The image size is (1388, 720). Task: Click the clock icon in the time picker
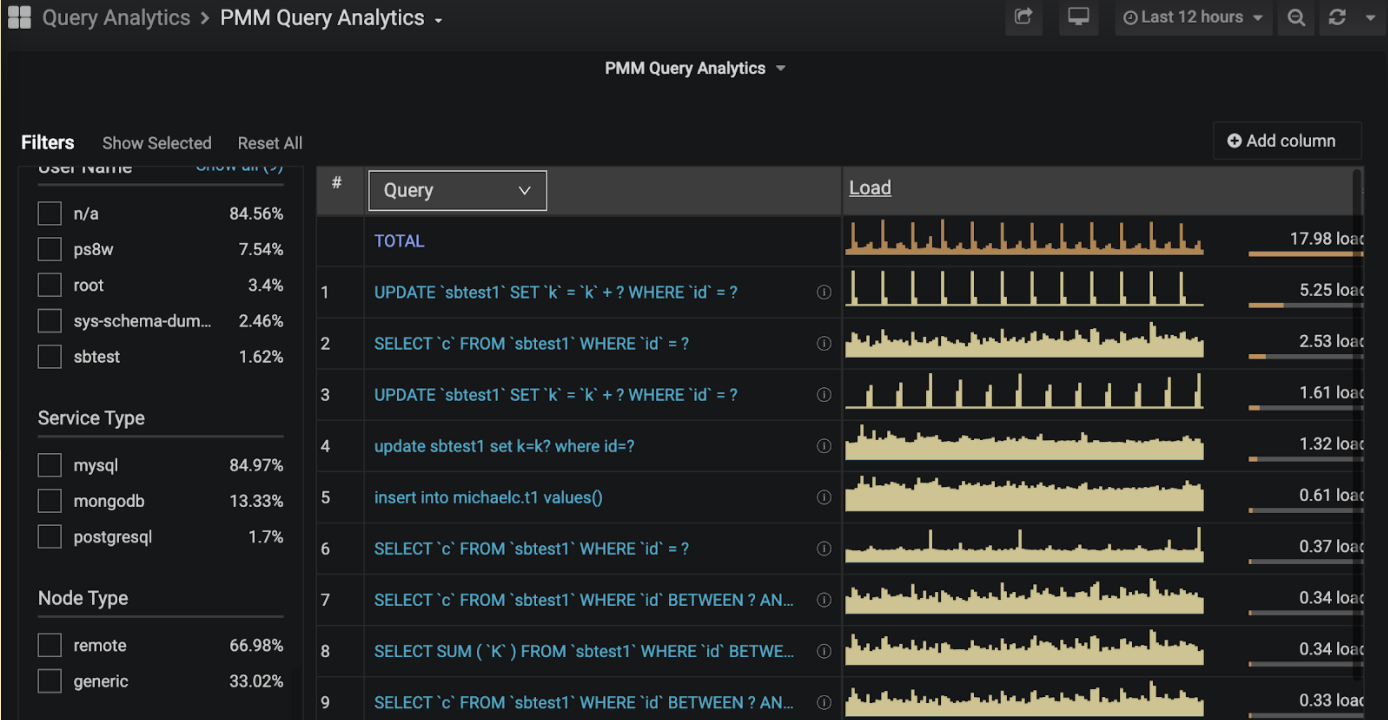pos(1131,17)
